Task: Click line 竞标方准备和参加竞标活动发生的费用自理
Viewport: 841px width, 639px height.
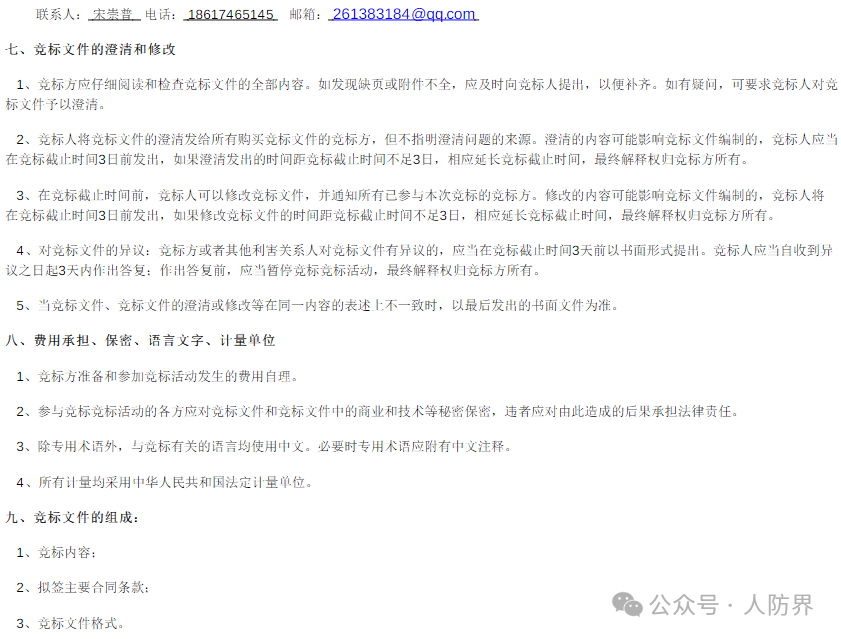Action: [x=157, y=377]
